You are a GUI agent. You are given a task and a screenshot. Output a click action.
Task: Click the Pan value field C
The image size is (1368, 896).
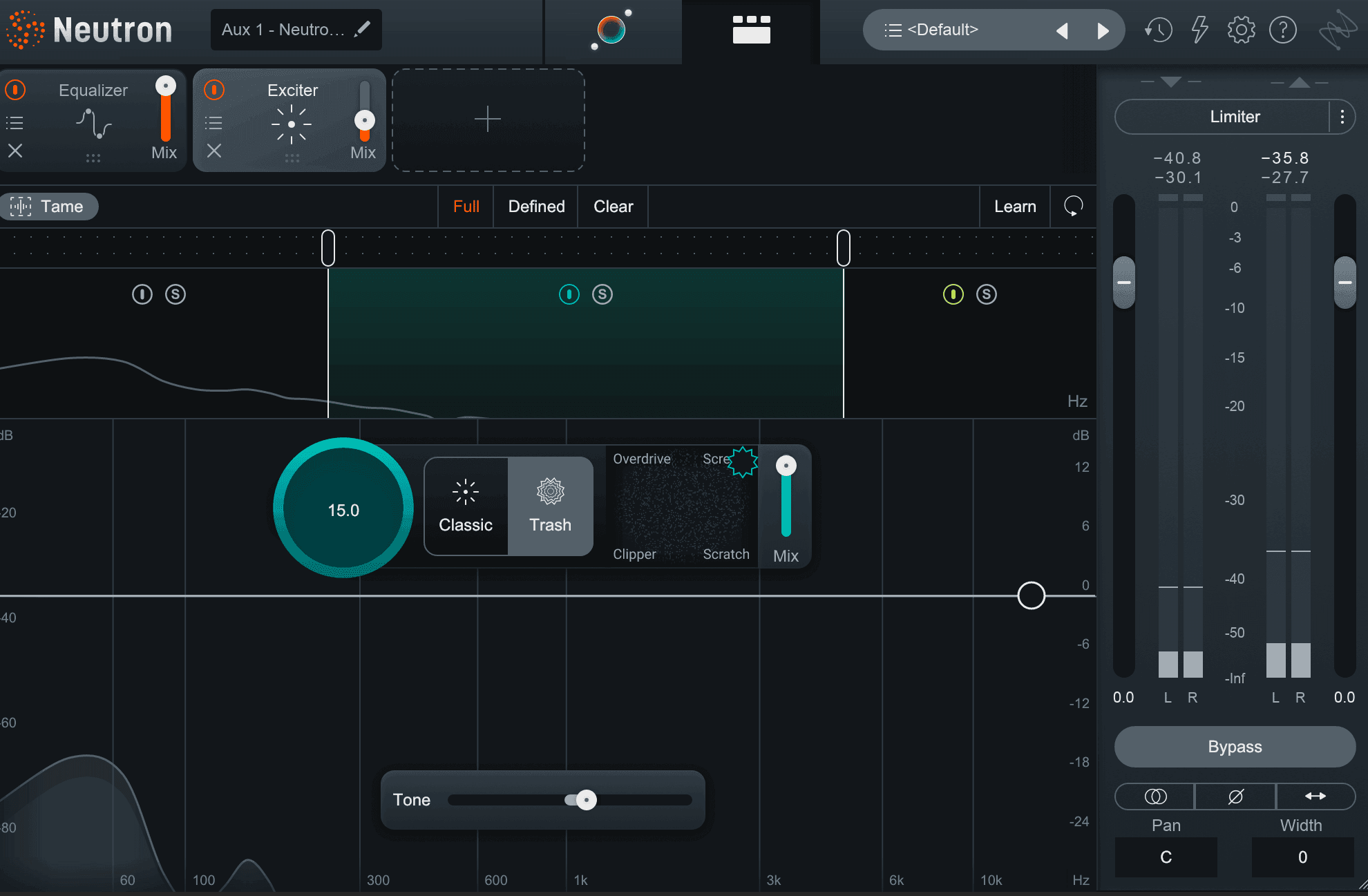[x=1166, y=857]
